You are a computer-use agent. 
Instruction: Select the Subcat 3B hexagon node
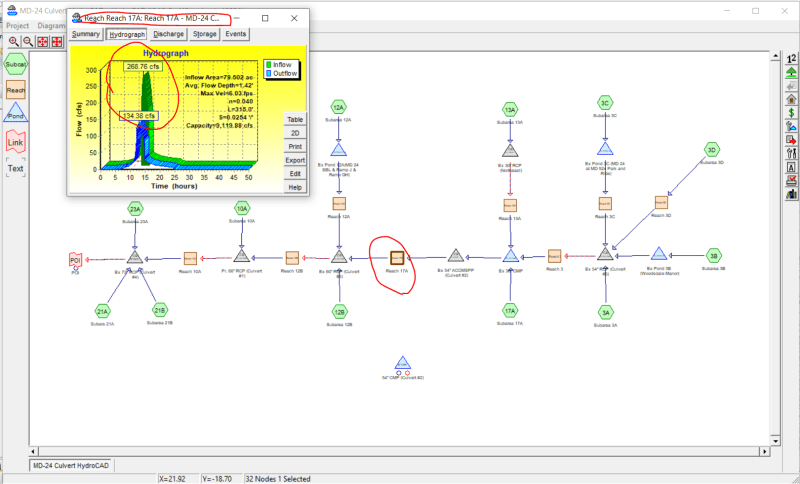[x=713, y=256]
